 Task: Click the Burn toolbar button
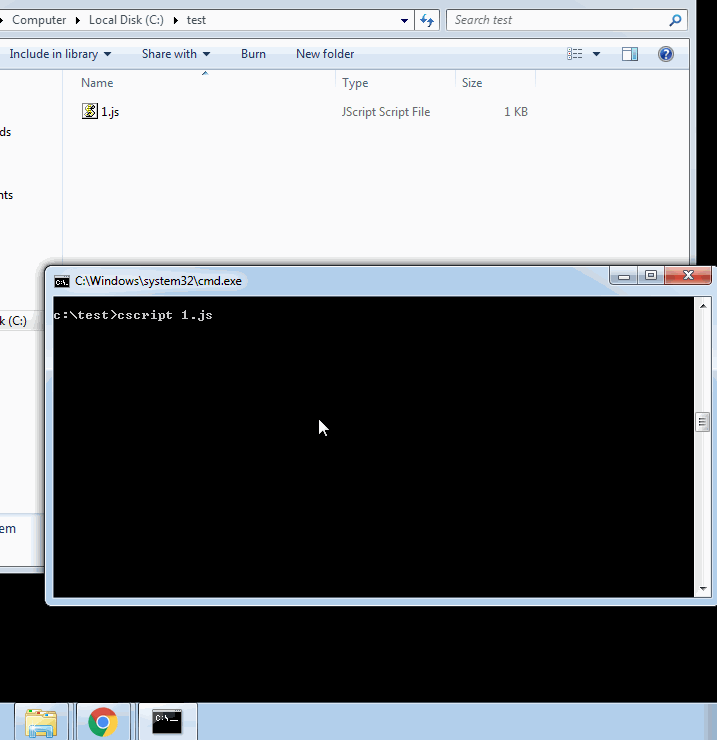tap(253, 54)
